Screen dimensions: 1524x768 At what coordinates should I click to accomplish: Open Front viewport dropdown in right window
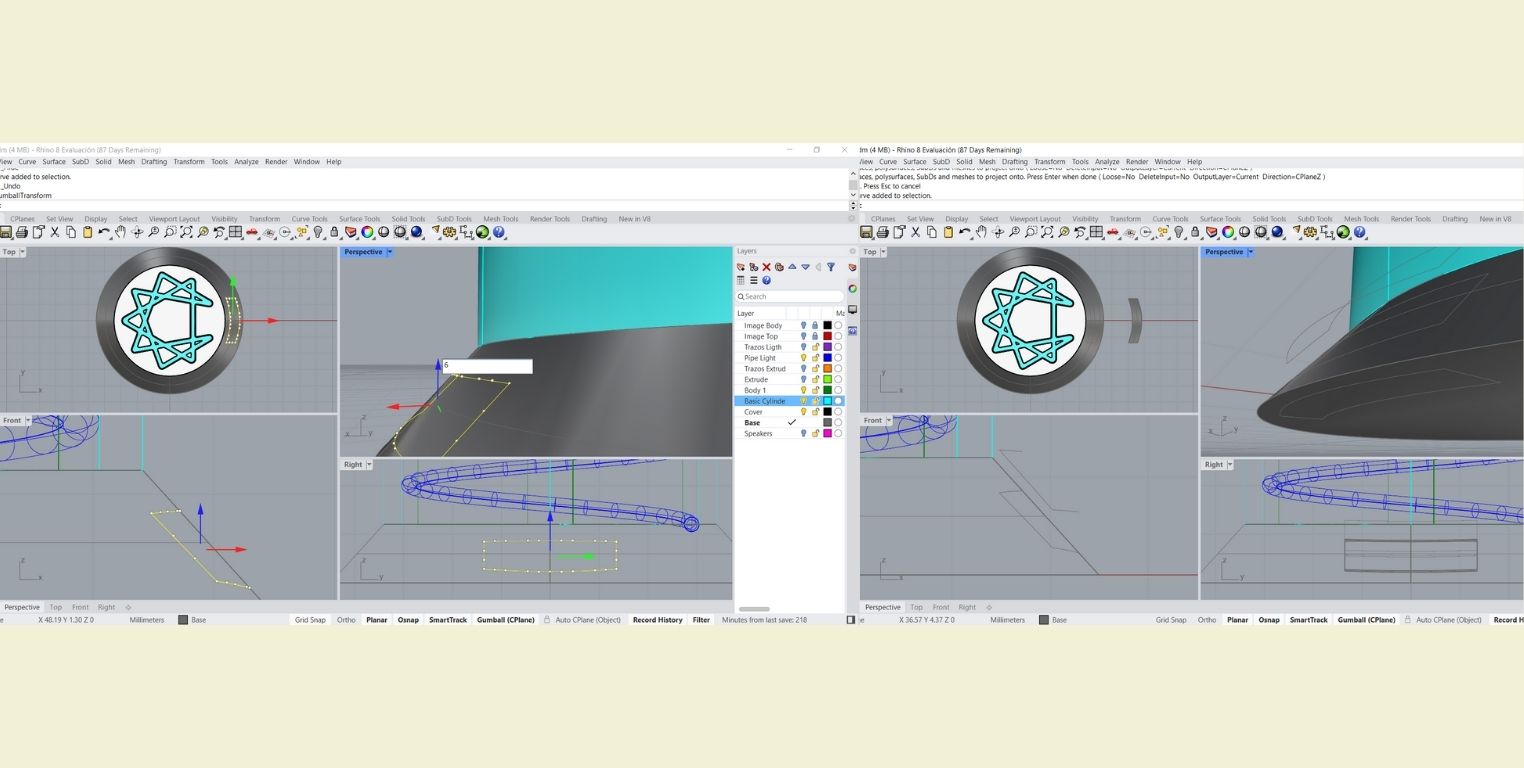890,420
